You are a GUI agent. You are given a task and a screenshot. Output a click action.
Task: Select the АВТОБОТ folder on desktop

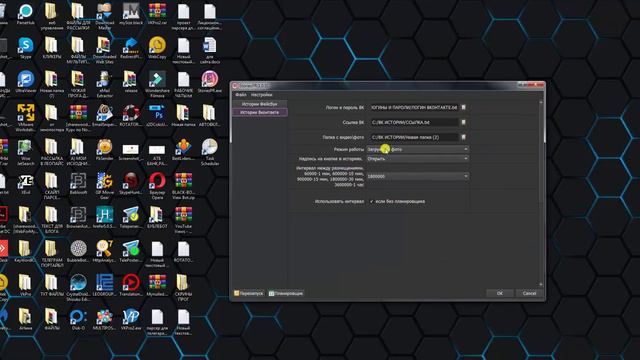[210, 115]
